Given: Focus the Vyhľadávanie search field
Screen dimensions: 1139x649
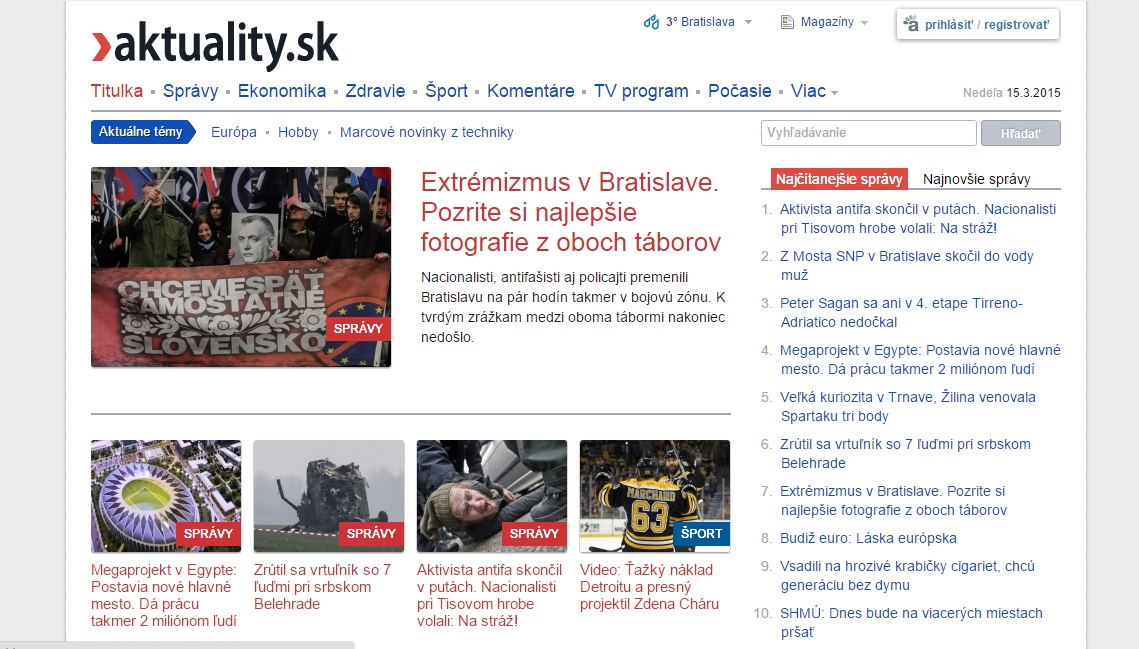Looking at the screenshot, I should coord(868,133).
